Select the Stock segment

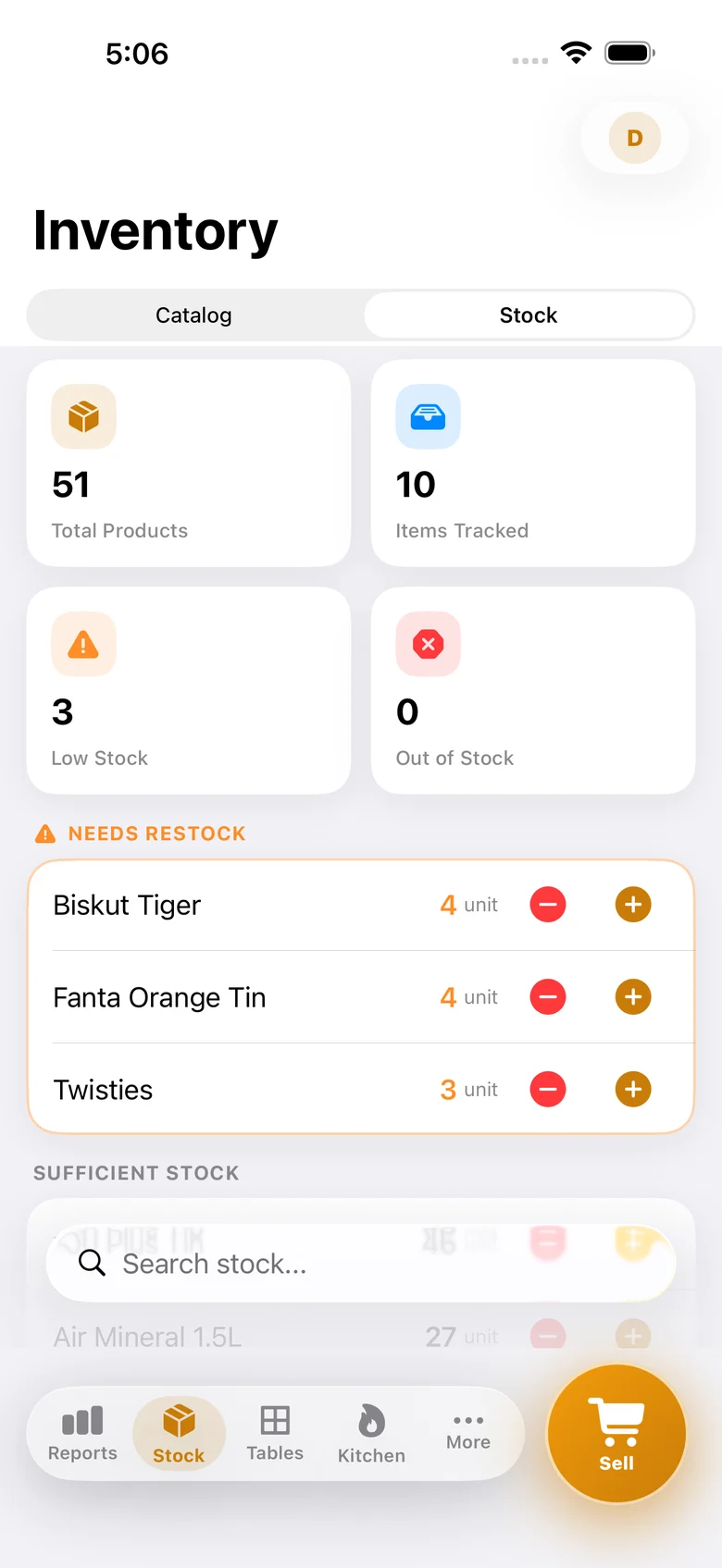point(529,315)
